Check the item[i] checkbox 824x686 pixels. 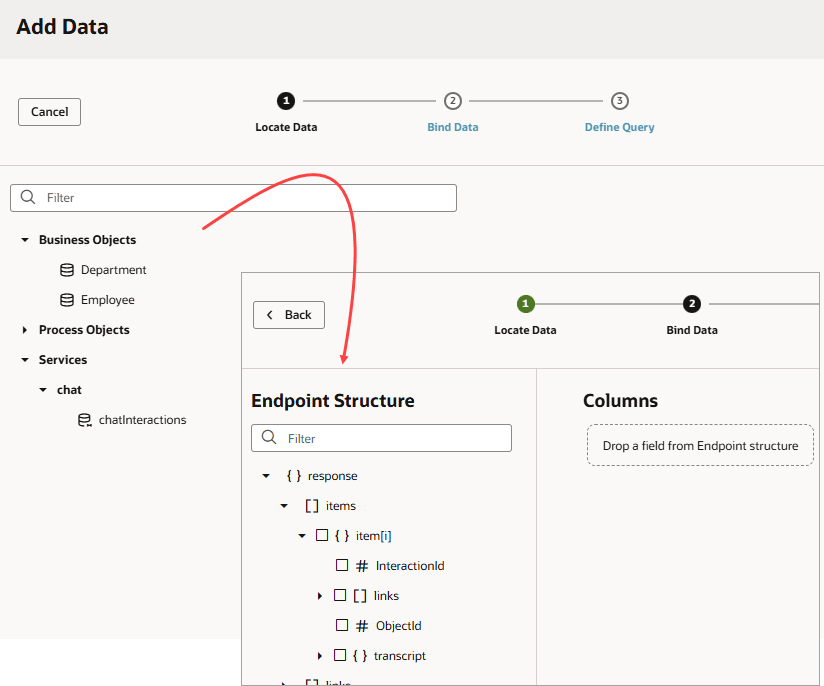(322, 535)
